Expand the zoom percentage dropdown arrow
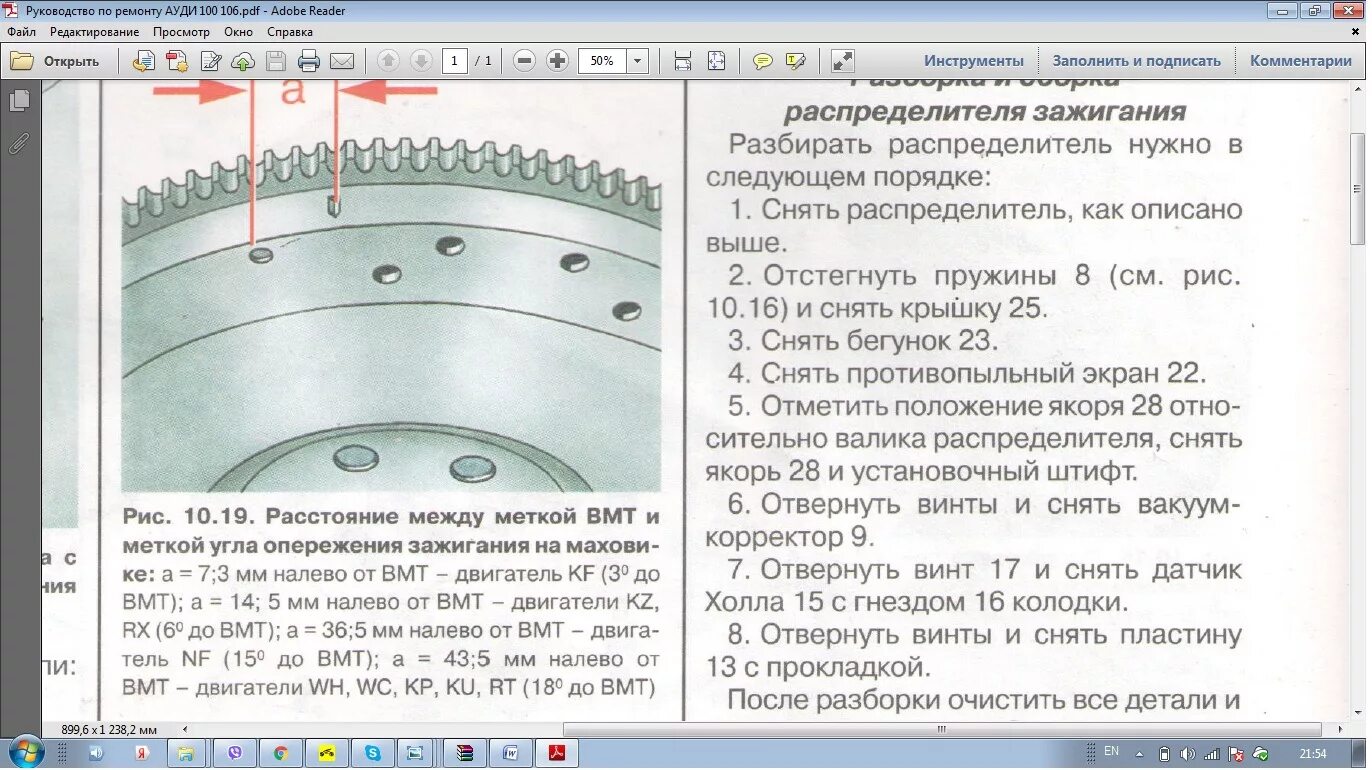Screen dimensions: 1372x770 (x=638, y=61)
